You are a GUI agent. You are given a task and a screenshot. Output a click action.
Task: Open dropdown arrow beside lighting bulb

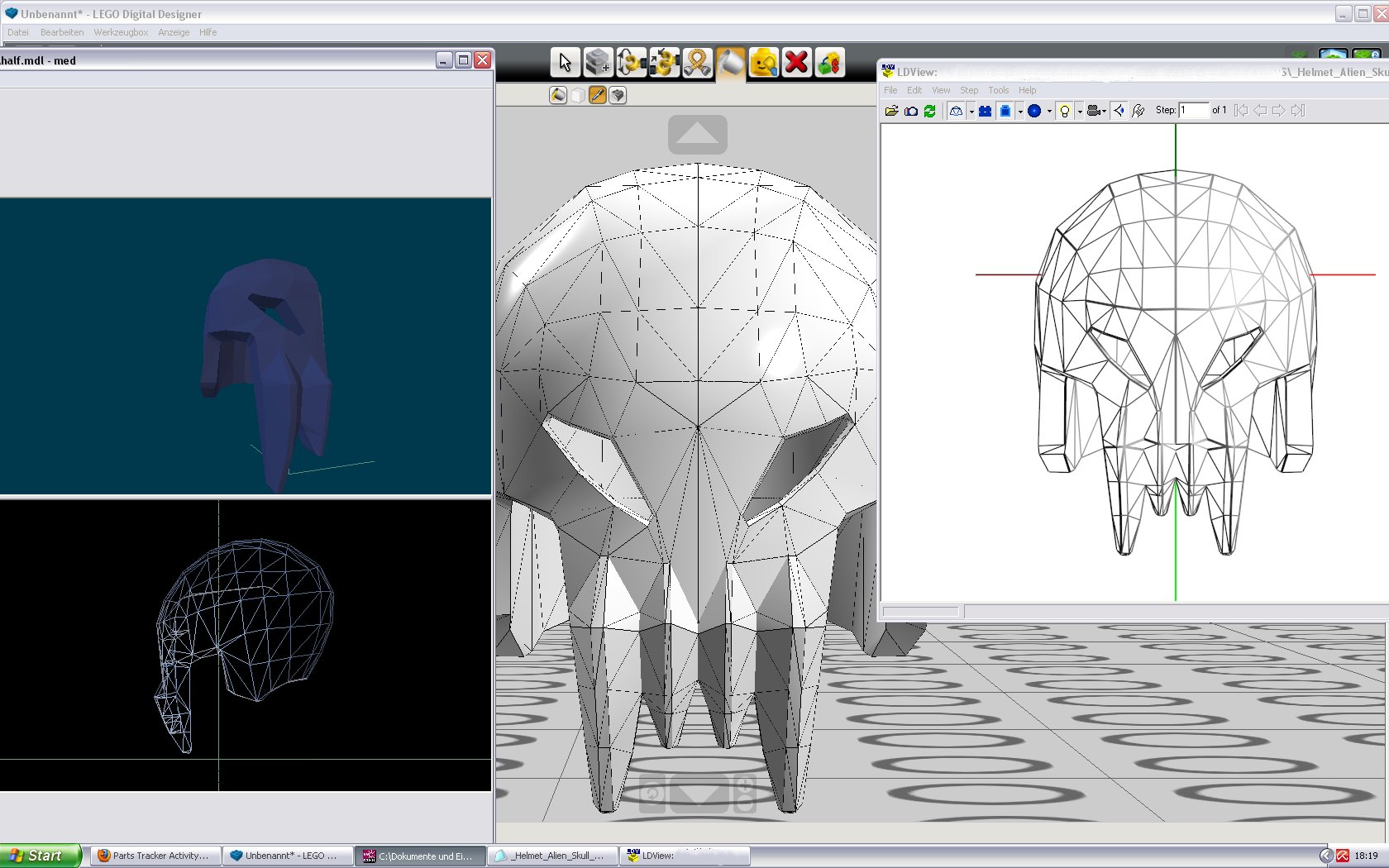point(1080,111)
